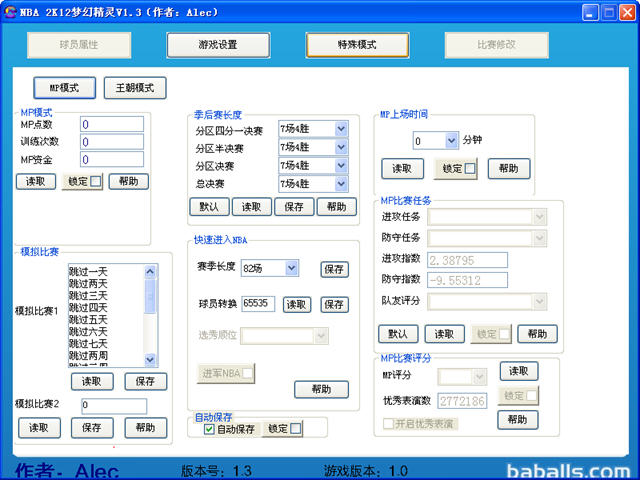Click 帮助 in 模拟比赛 group
The height and width of the screenshot is (480, 640).
point(146,428)
